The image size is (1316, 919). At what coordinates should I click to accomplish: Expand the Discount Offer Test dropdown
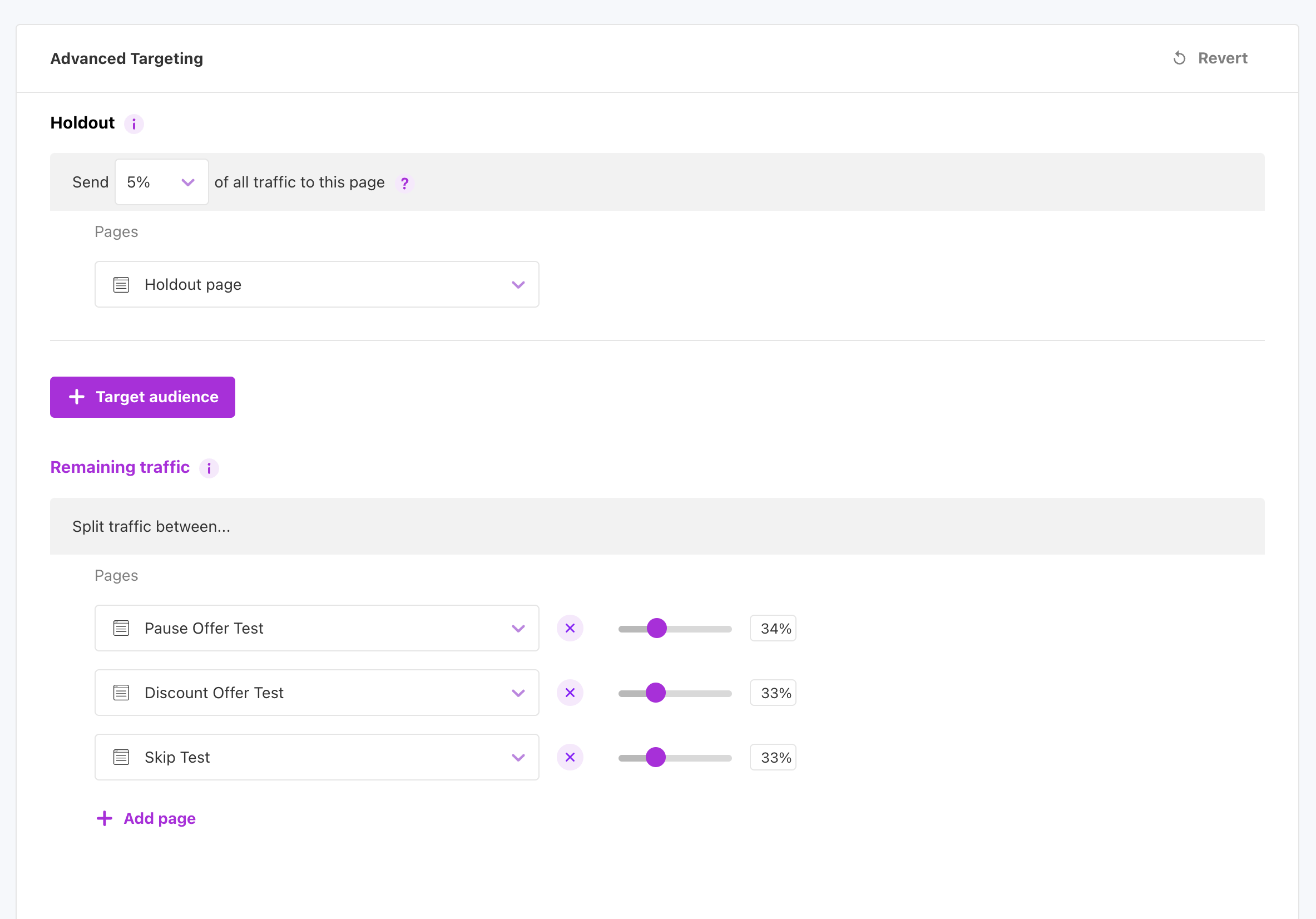pyautogui.click(x=316, y=693)
